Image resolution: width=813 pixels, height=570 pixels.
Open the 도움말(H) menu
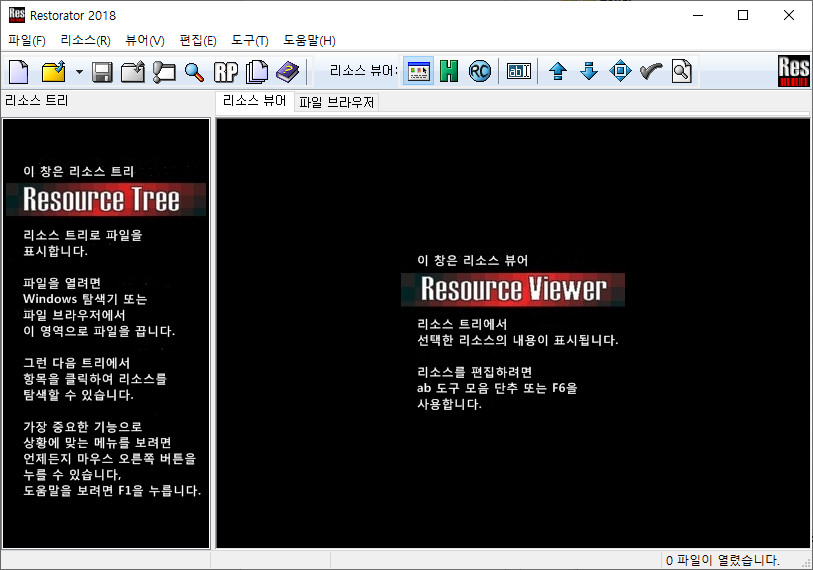(310, 40)
